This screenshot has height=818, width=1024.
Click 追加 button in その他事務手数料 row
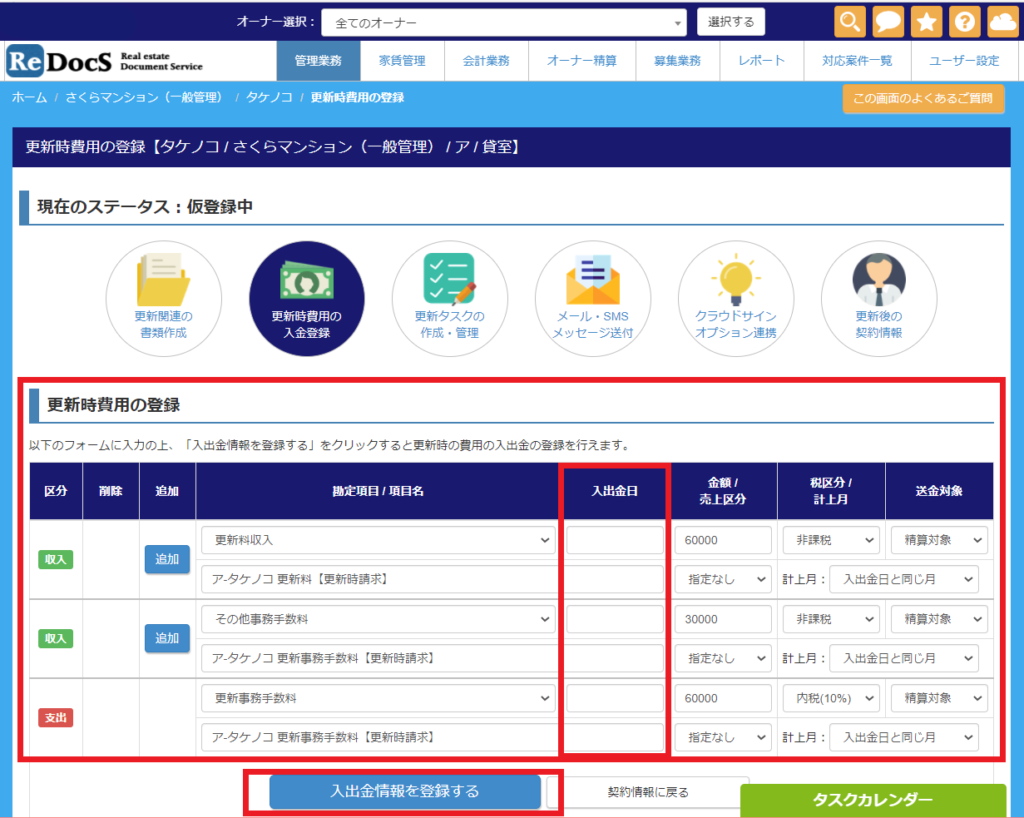coord(167,638)
